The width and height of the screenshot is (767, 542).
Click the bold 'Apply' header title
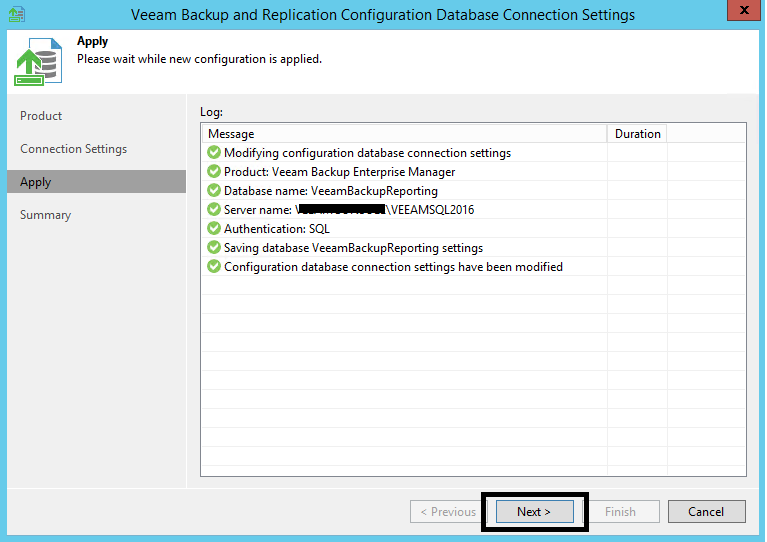coord(92,42)
